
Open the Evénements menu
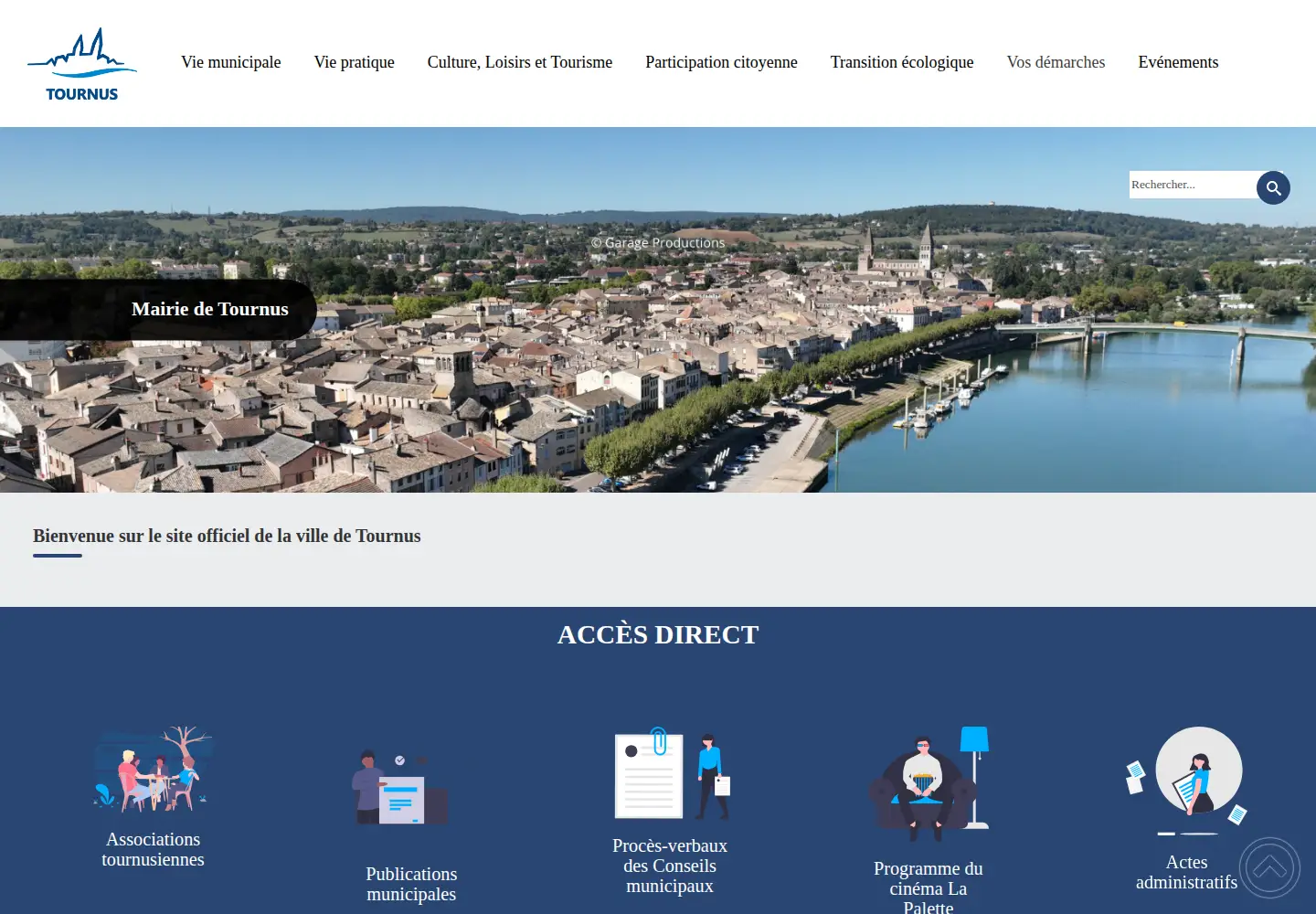pos(1178,62)
